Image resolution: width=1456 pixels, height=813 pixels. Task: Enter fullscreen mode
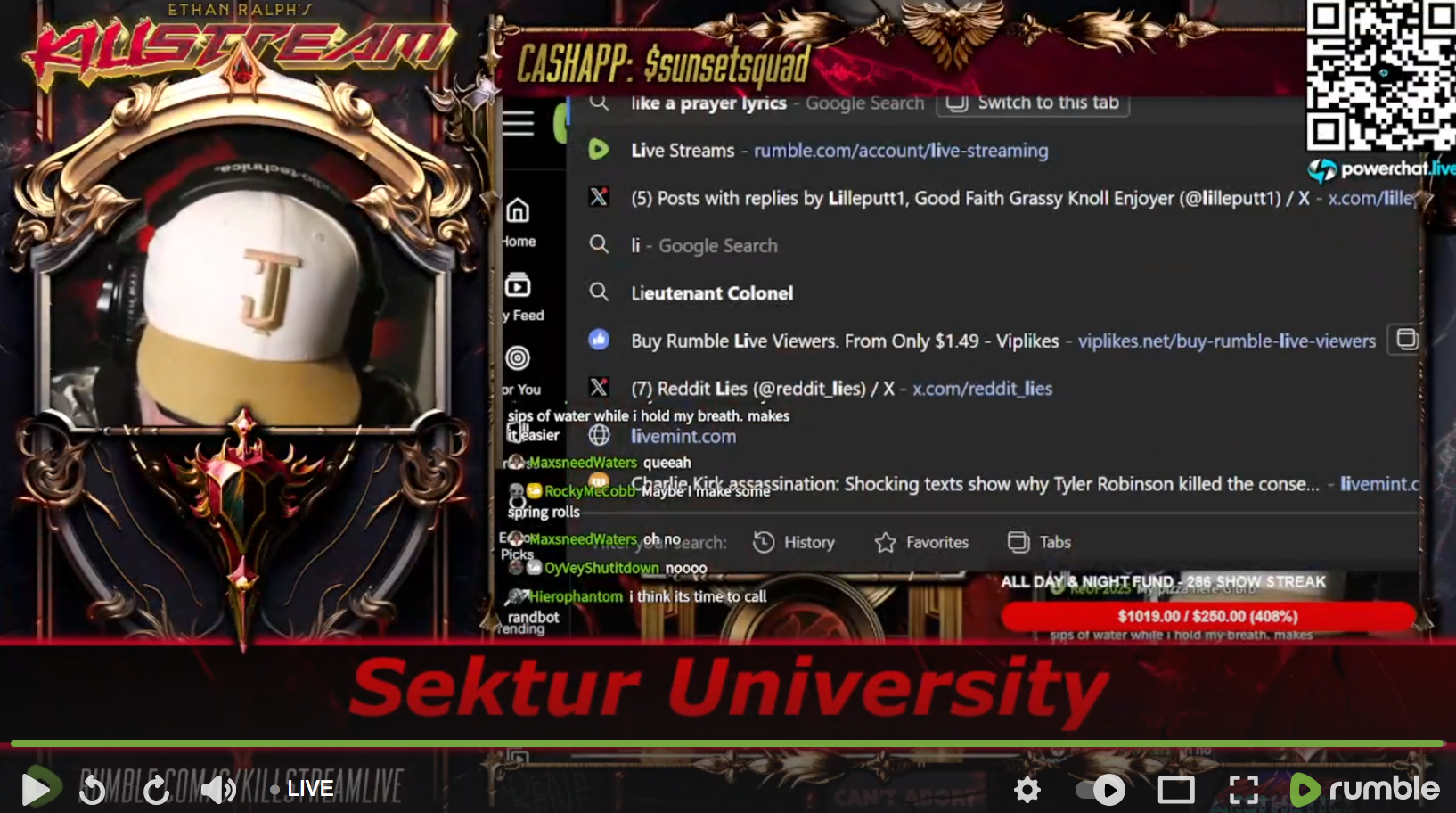click(x=1243, y=790)
